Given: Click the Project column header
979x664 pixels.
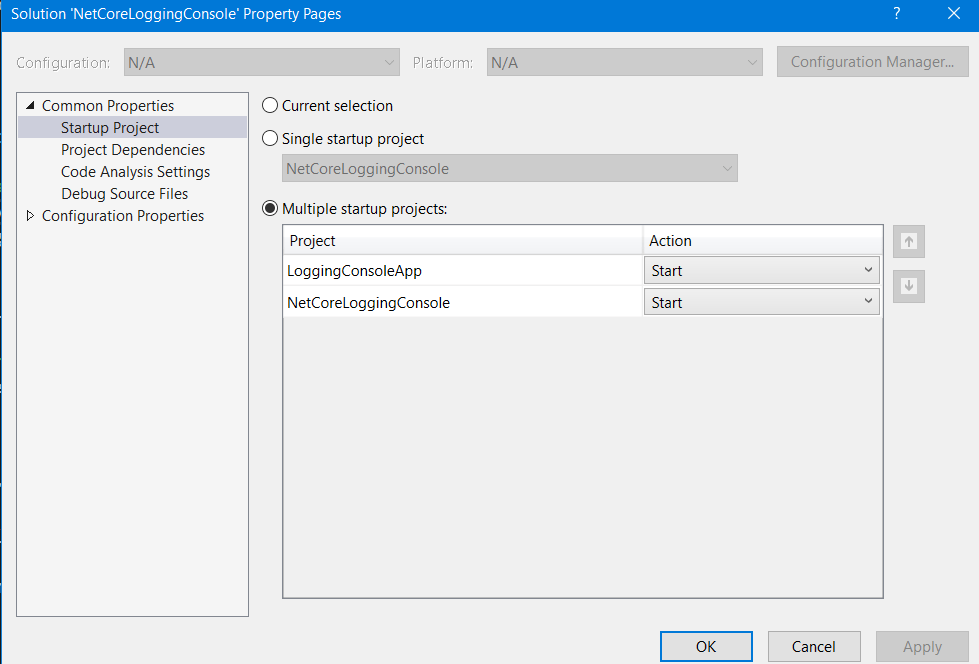Looking at the screenshot, I should pos(462,241).
